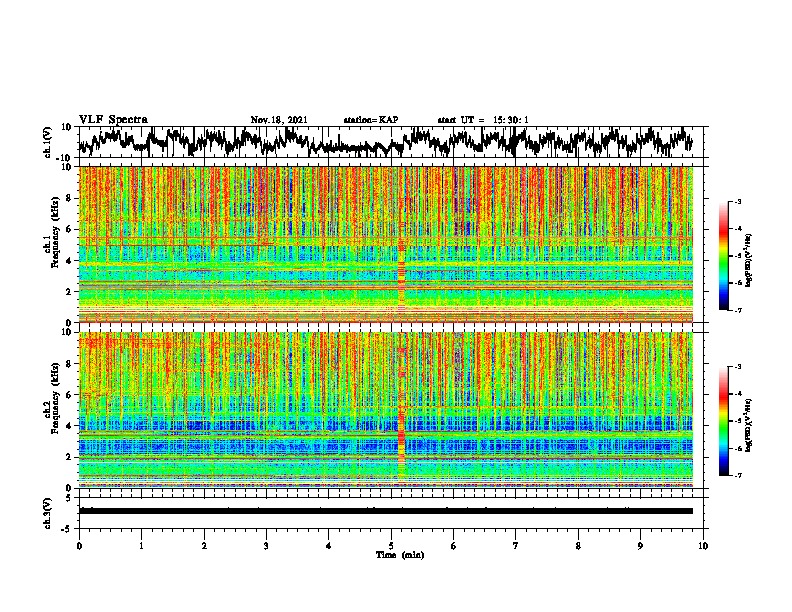This screenshot has height=612, width=792.
Task: Click the "-7" label on ch.1 color bar
Action: [738, 310]
